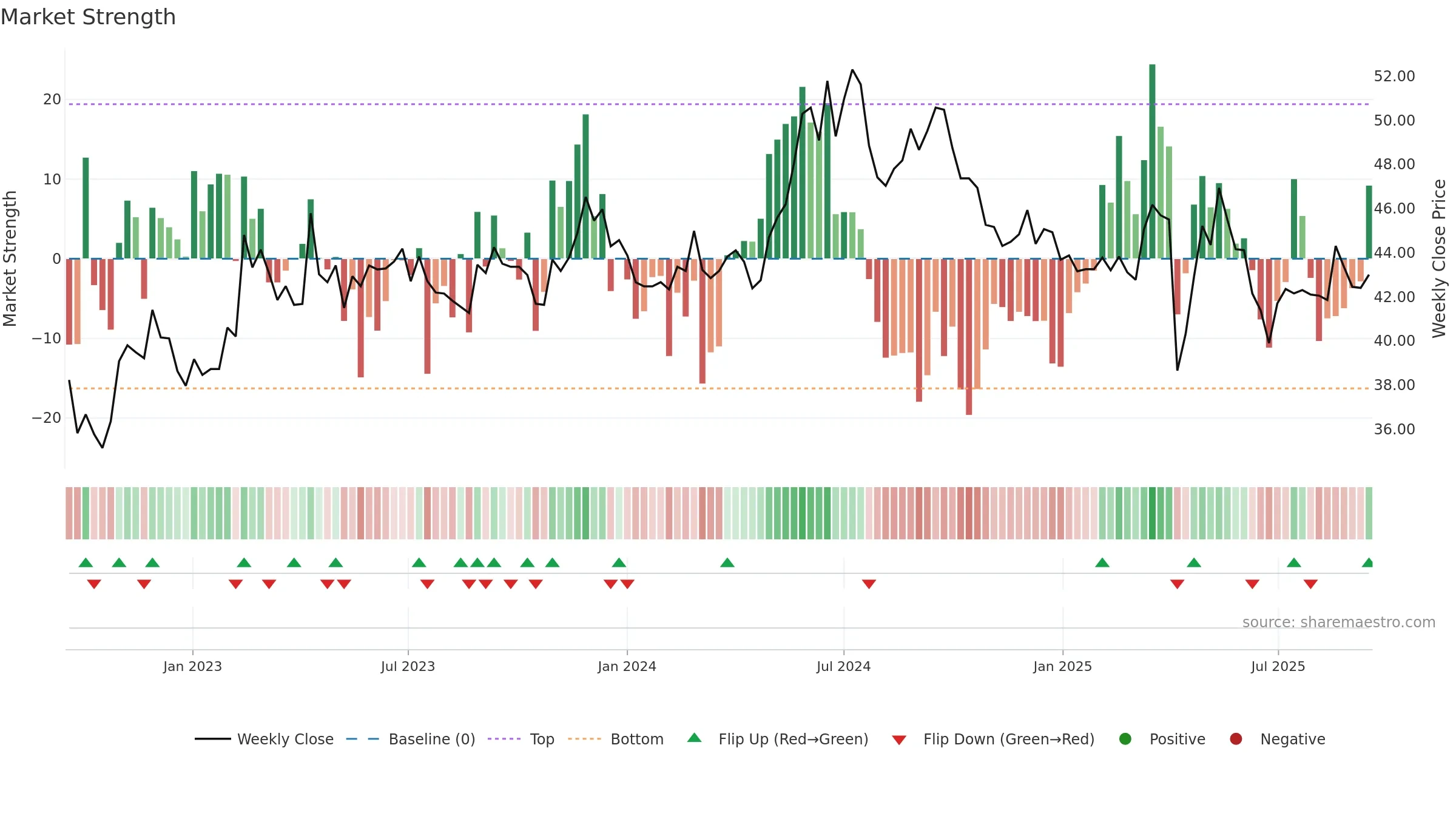Click the 20 tick on the left axis
The image size is (1456, 819).
pos(52,99)
